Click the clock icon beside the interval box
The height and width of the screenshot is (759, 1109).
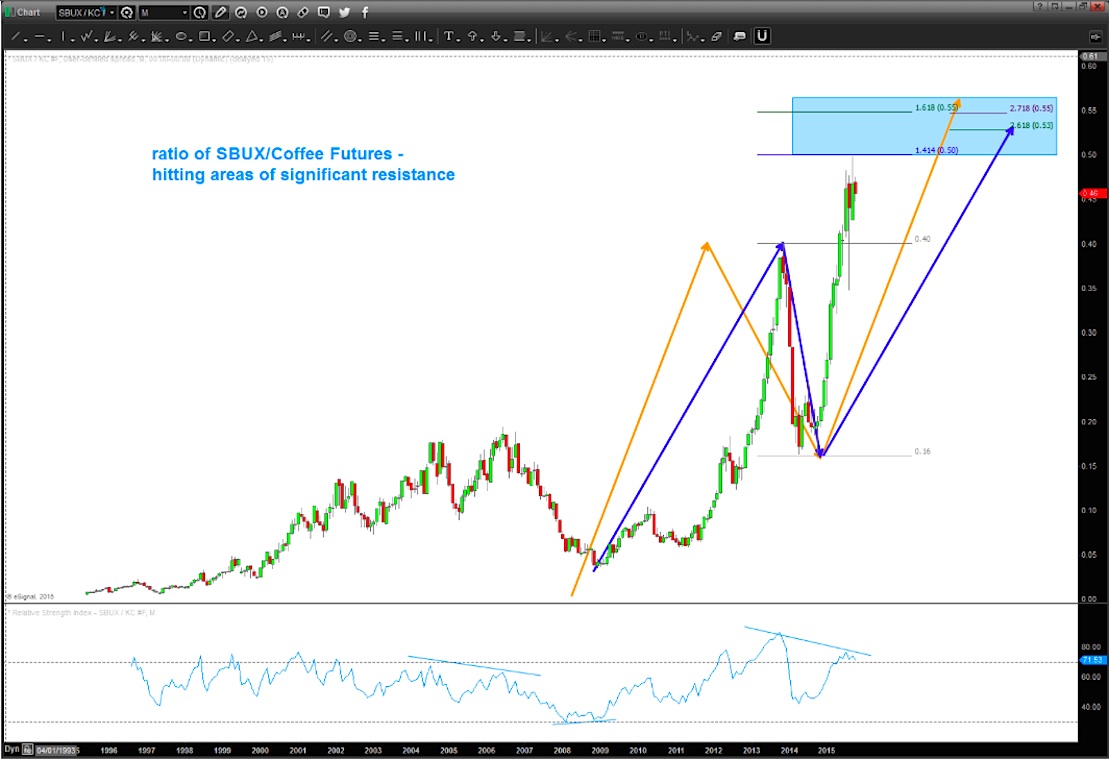click(x=199, y=13)
